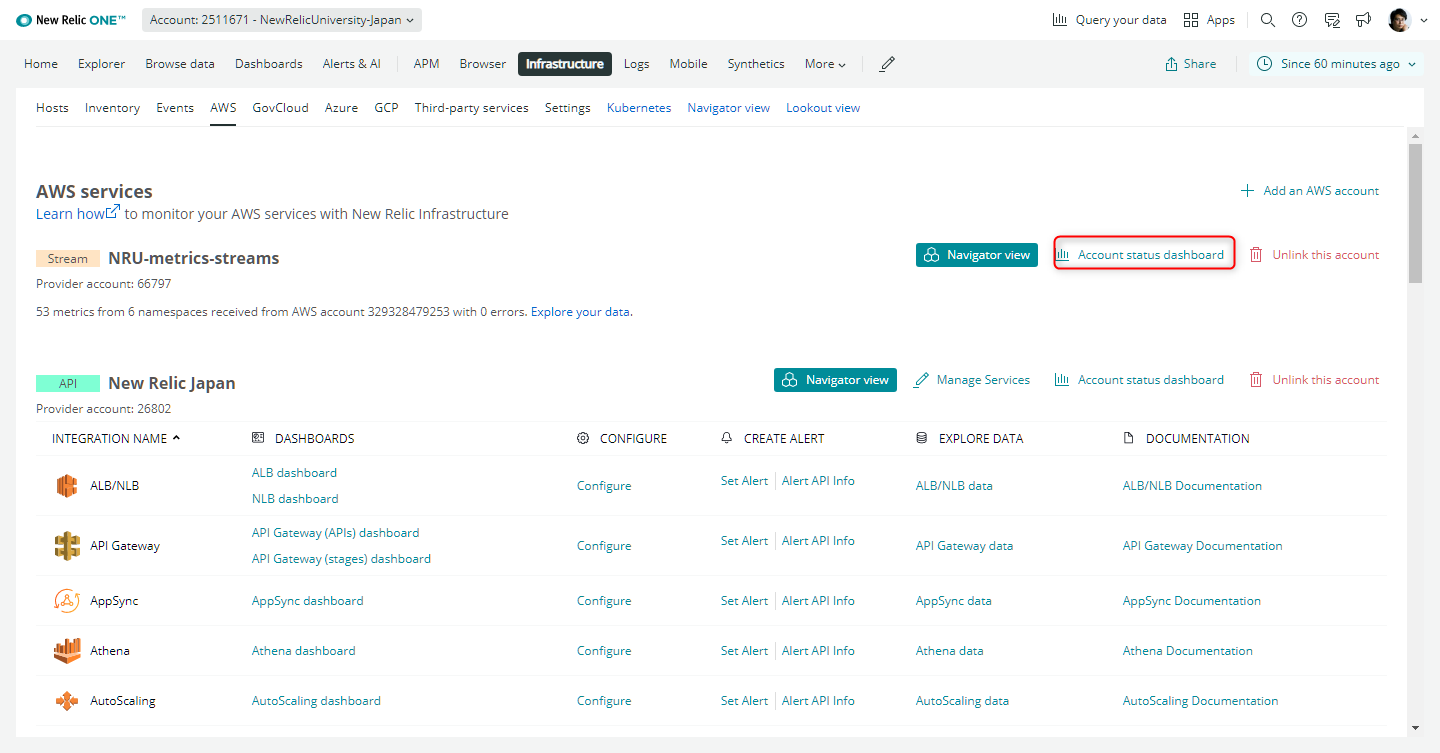Image resolution: width=1440 pixels, height=753 pixels.
Task: Switch to the Inventory tab
Action: [112, 108]
